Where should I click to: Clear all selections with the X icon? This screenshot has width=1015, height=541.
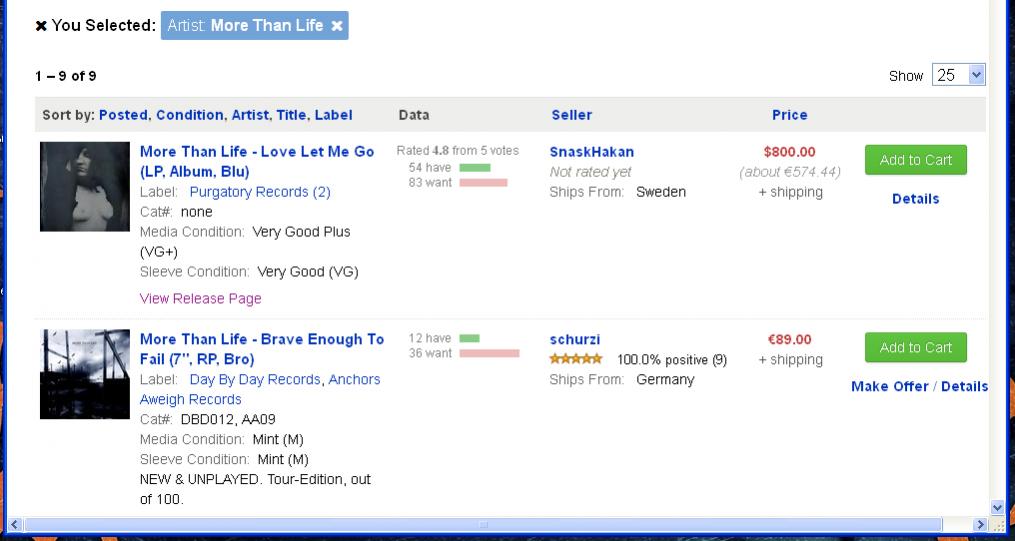click(x=41, y=26)
